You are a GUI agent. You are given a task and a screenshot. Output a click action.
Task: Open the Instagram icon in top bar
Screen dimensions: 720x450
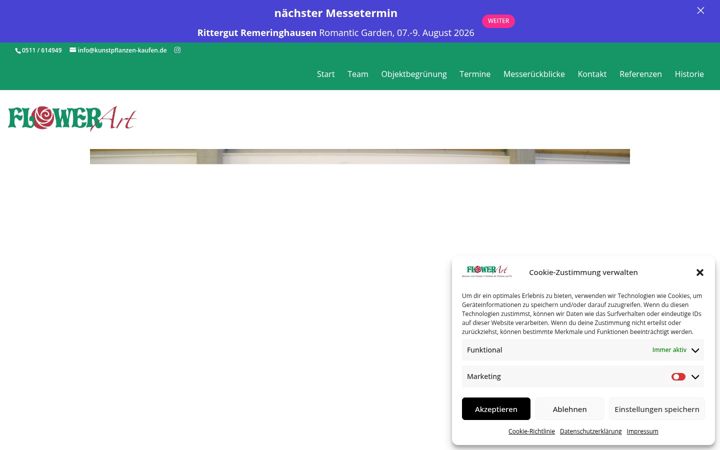click(177, 50)
